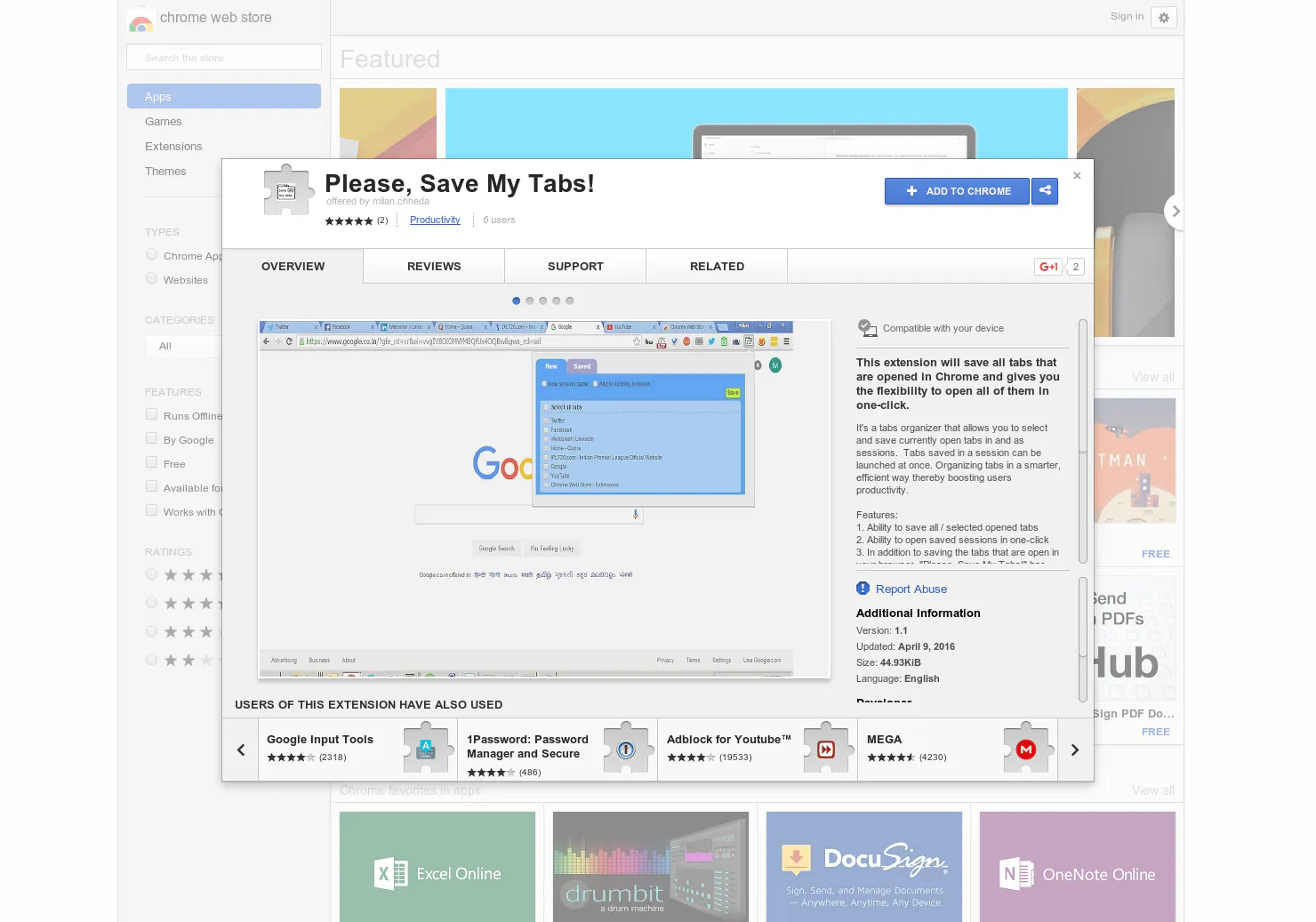Screen dimensions: 1316x922
Task: Add the extension to Chrome
Action: pos(957,191)
